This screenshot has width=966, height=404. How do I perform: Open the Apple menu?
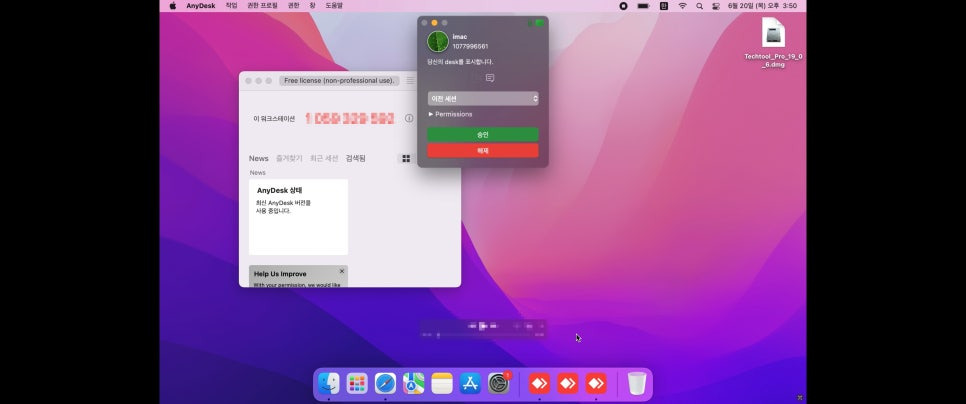[x=172, y=6]
